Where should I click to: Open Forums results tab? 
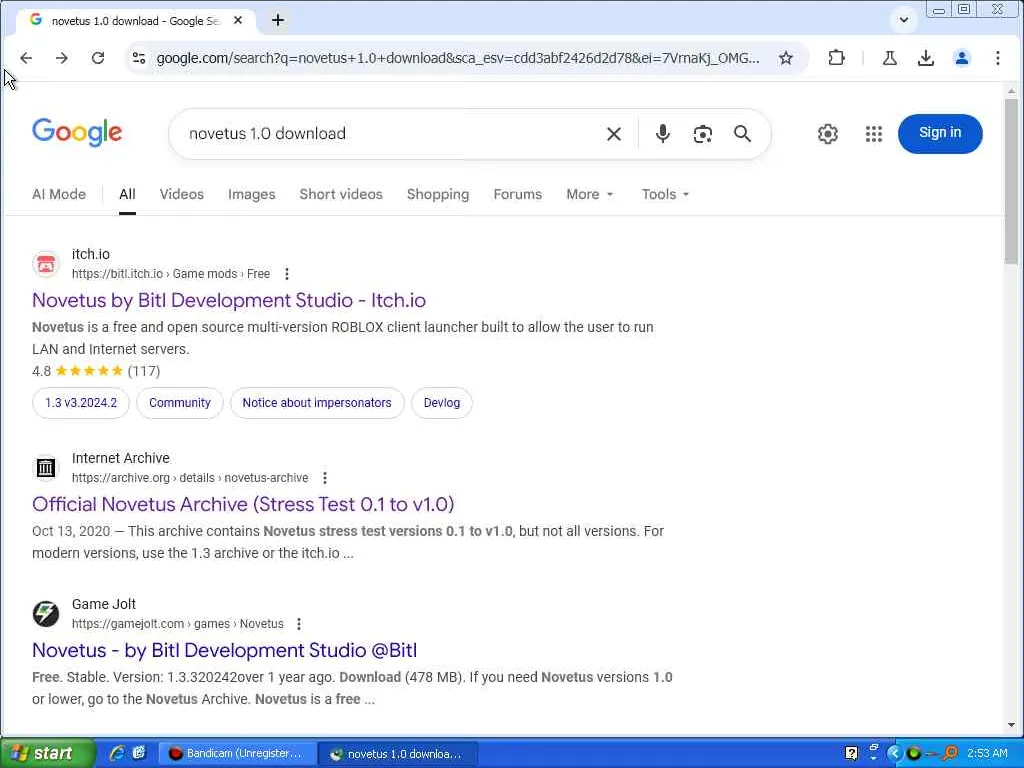517,194
